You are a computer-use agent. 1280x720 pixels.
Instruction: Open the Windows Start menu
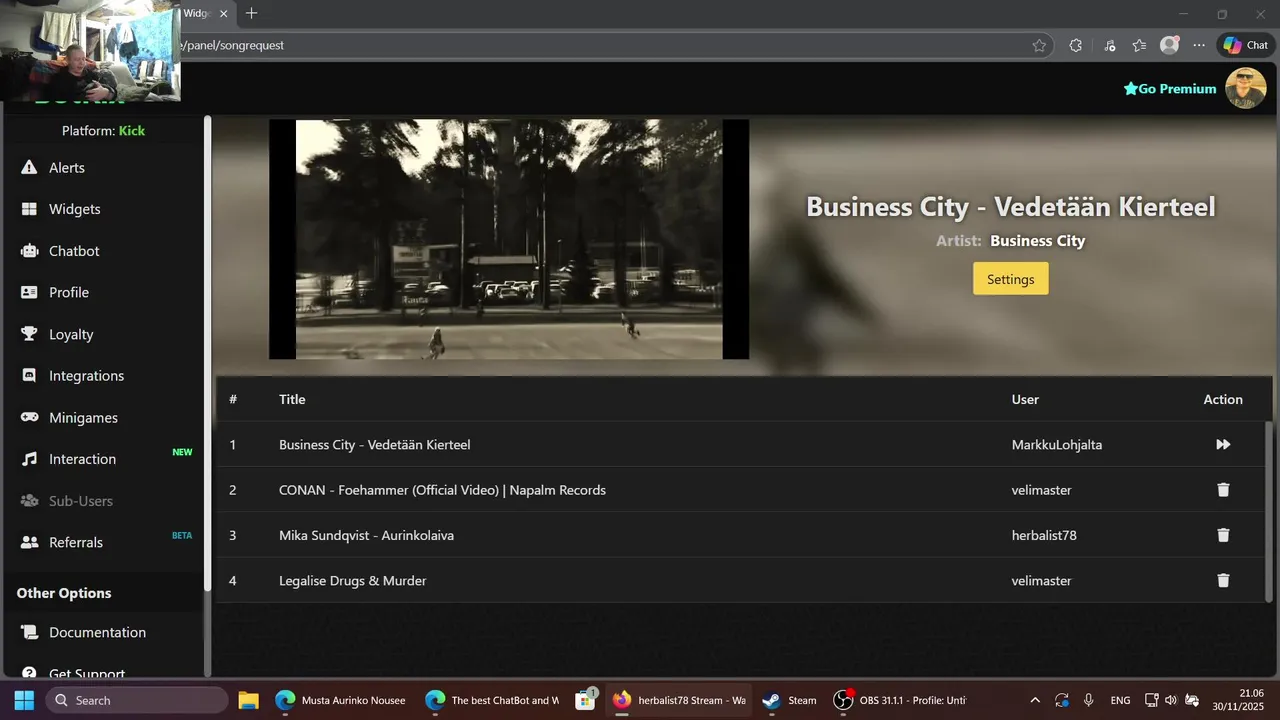[x=24, y=700]
